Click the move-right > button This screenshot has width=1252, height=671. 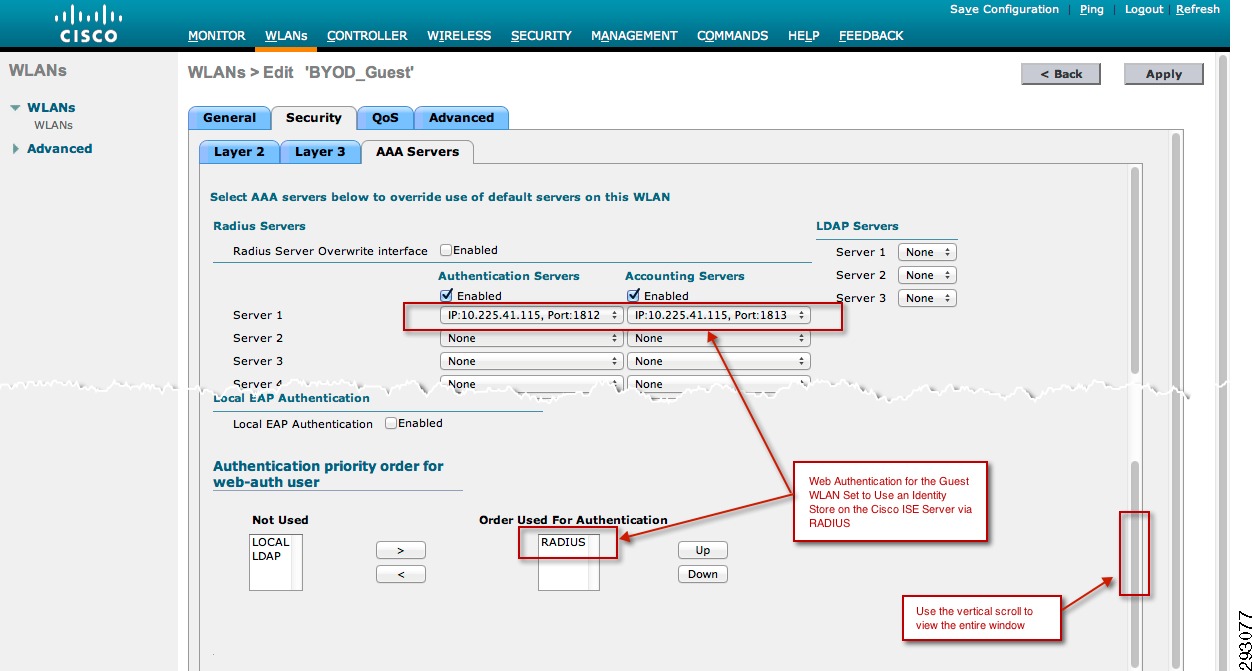401,550
